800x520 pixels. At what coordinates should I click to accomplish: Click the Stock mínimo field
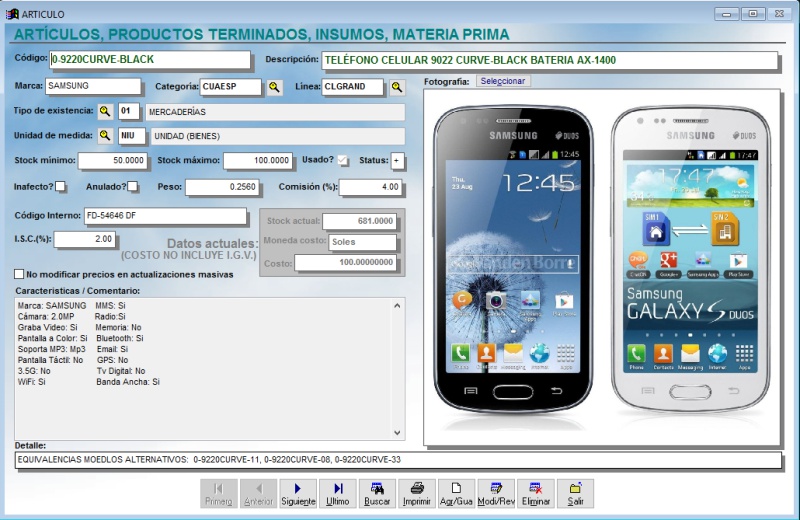point(113,160)
